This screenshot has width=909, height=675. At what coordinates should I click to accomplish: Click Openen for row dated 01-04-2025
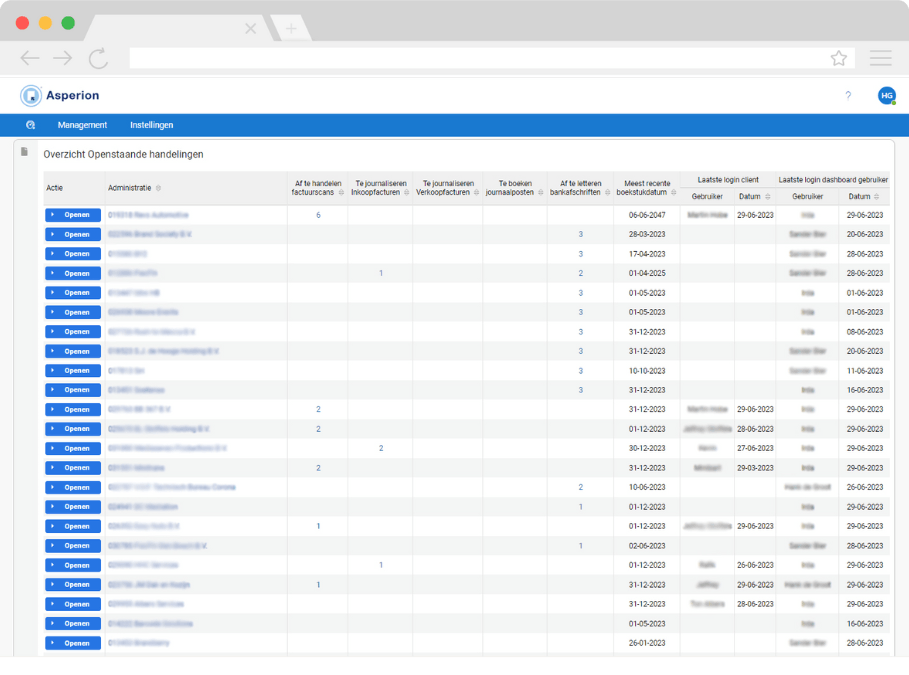(x=73, y=273)
